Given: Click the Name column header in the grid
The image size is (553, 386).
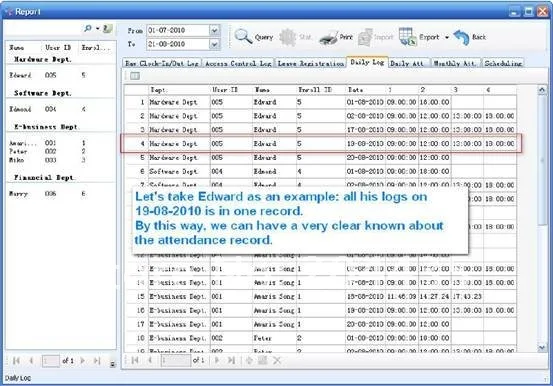Looking at the screenshot, I should click(x=274, y=90).
